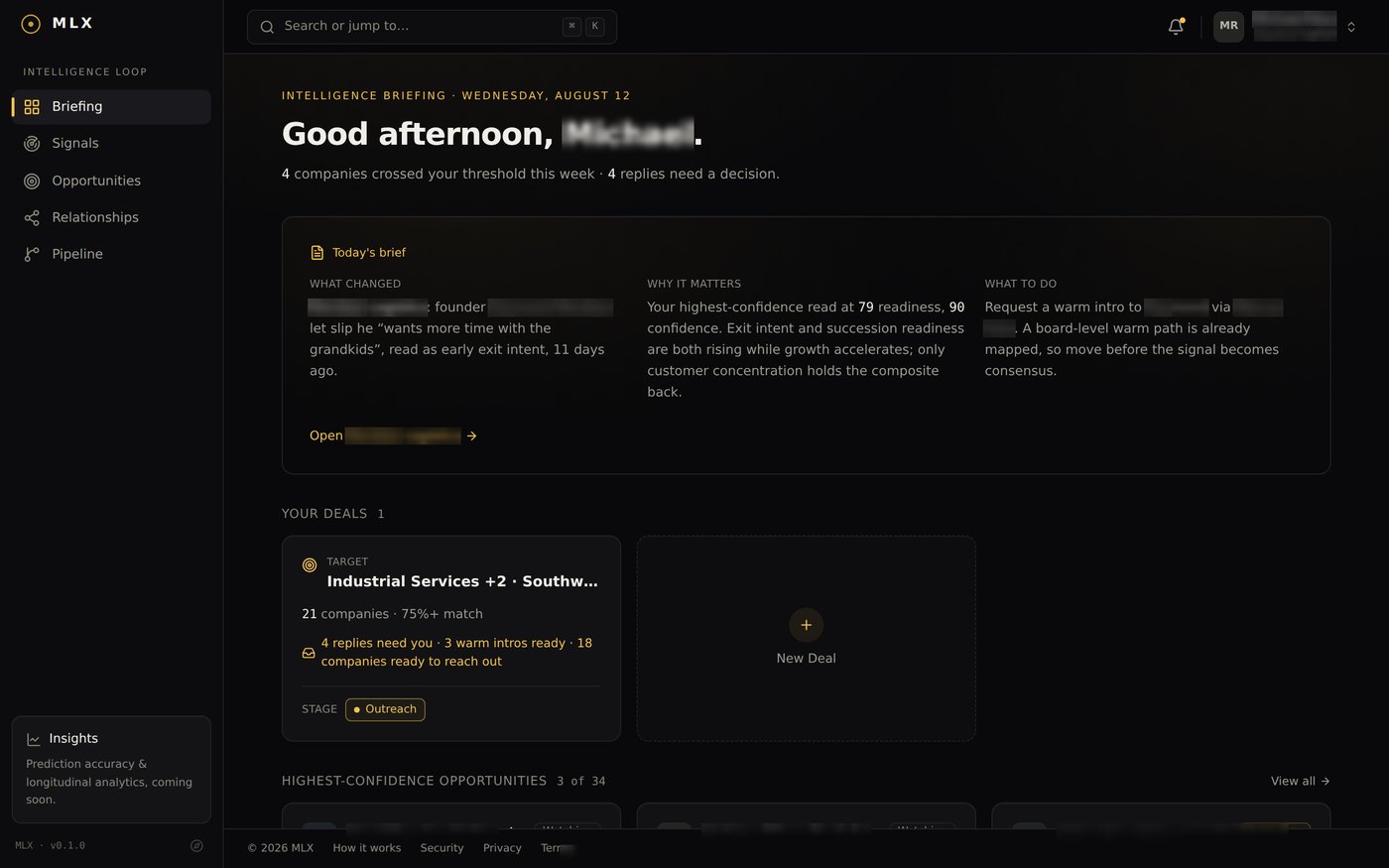Click the 'WHY IT MATTERS' label
The height and width of the screenshot is (868, 1389).
click(694, 284)
